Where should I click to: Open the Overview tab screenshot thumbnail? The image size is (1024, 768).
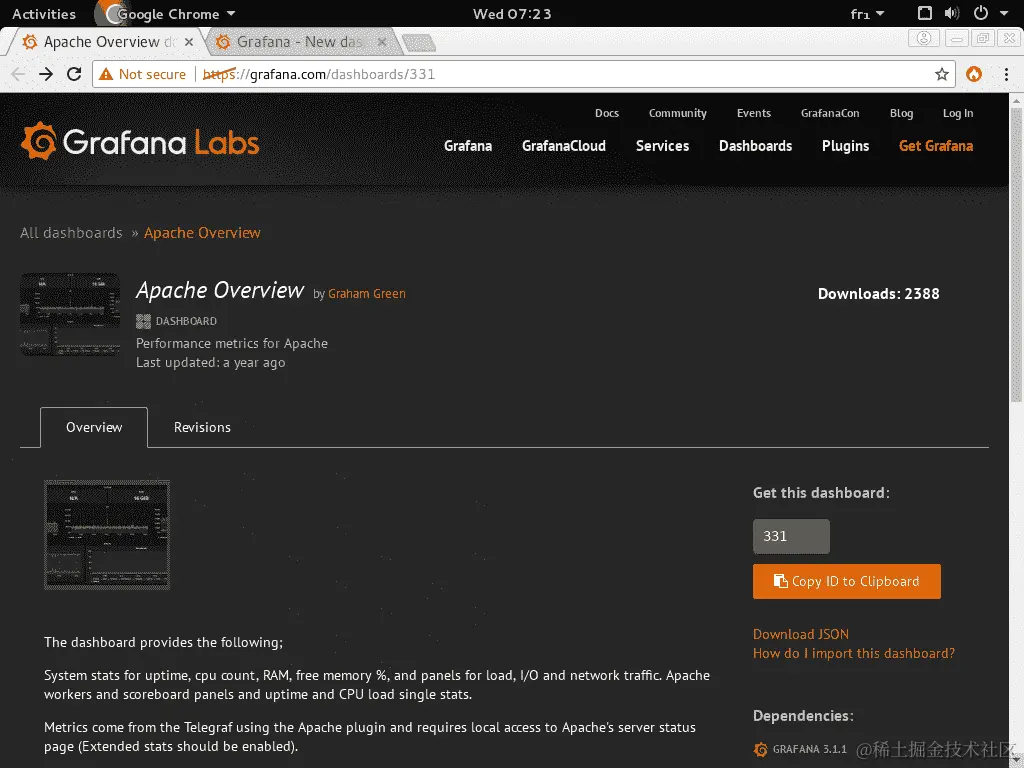(107, 535)
